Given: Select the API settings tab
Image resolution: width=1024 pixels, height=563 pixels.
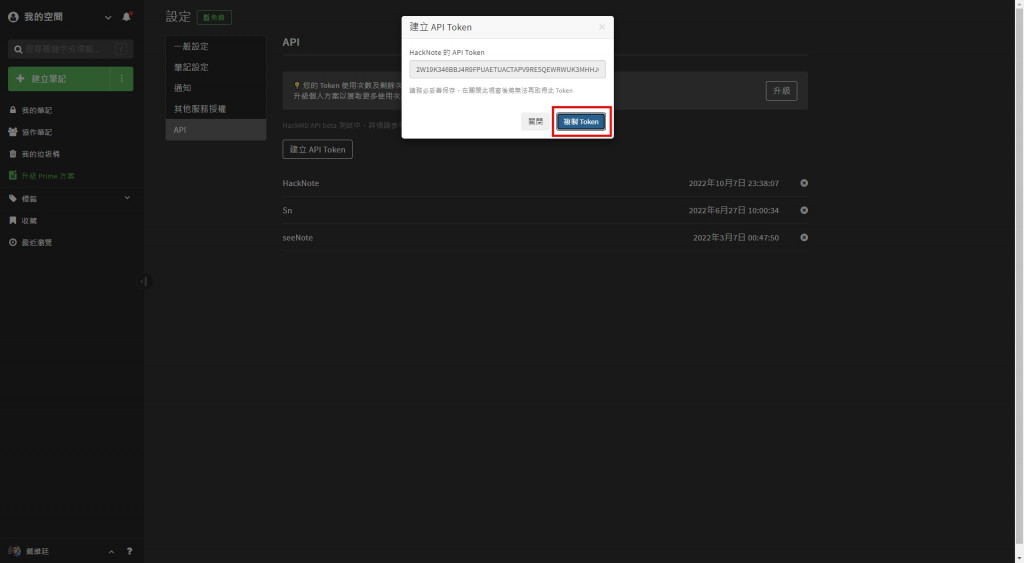Looking at the screenshot, I should [x=216, y=130].
